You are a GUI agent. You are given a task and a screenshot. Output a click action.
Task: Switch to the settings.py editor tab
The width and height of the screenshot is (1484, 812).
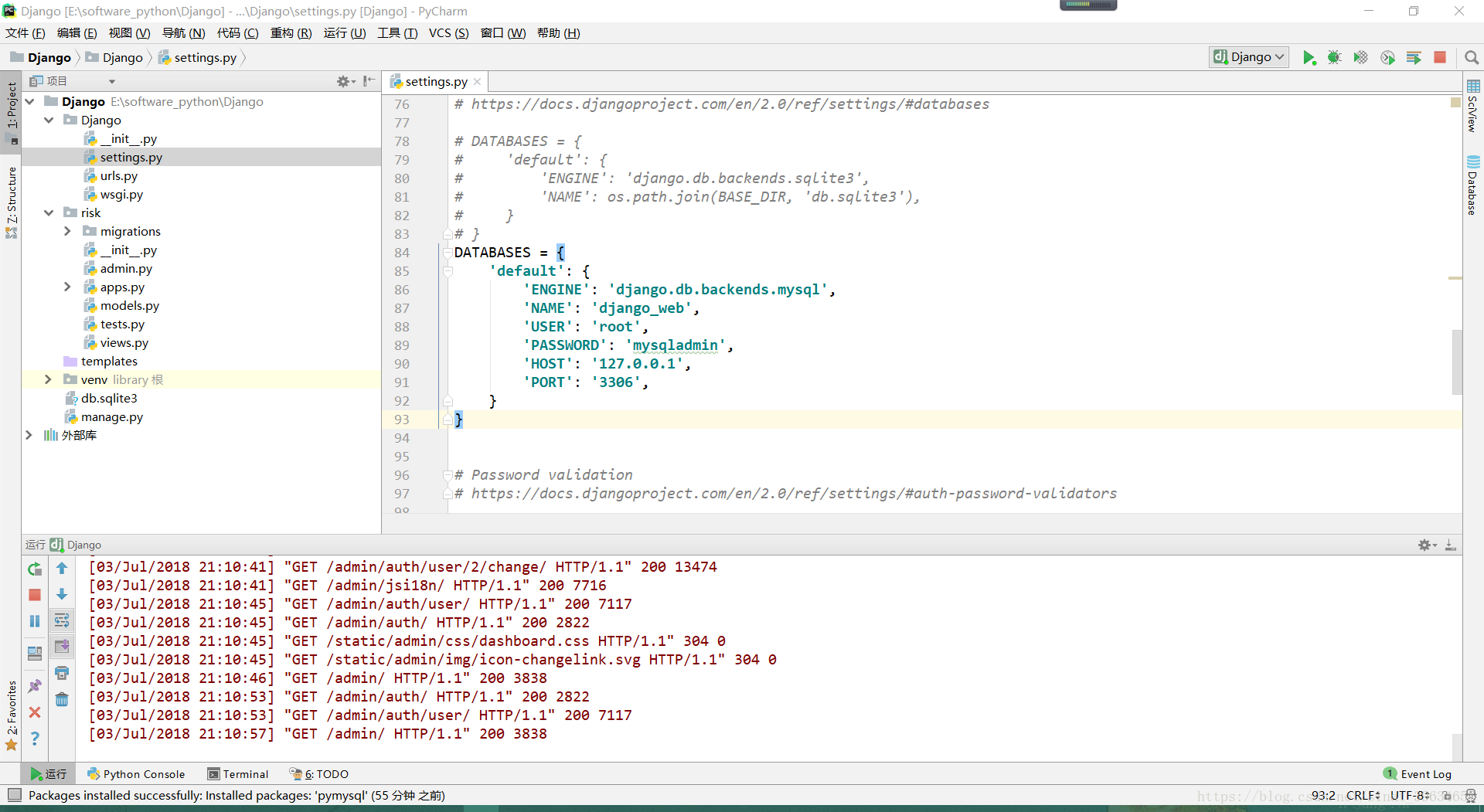(x=436, y=82)
